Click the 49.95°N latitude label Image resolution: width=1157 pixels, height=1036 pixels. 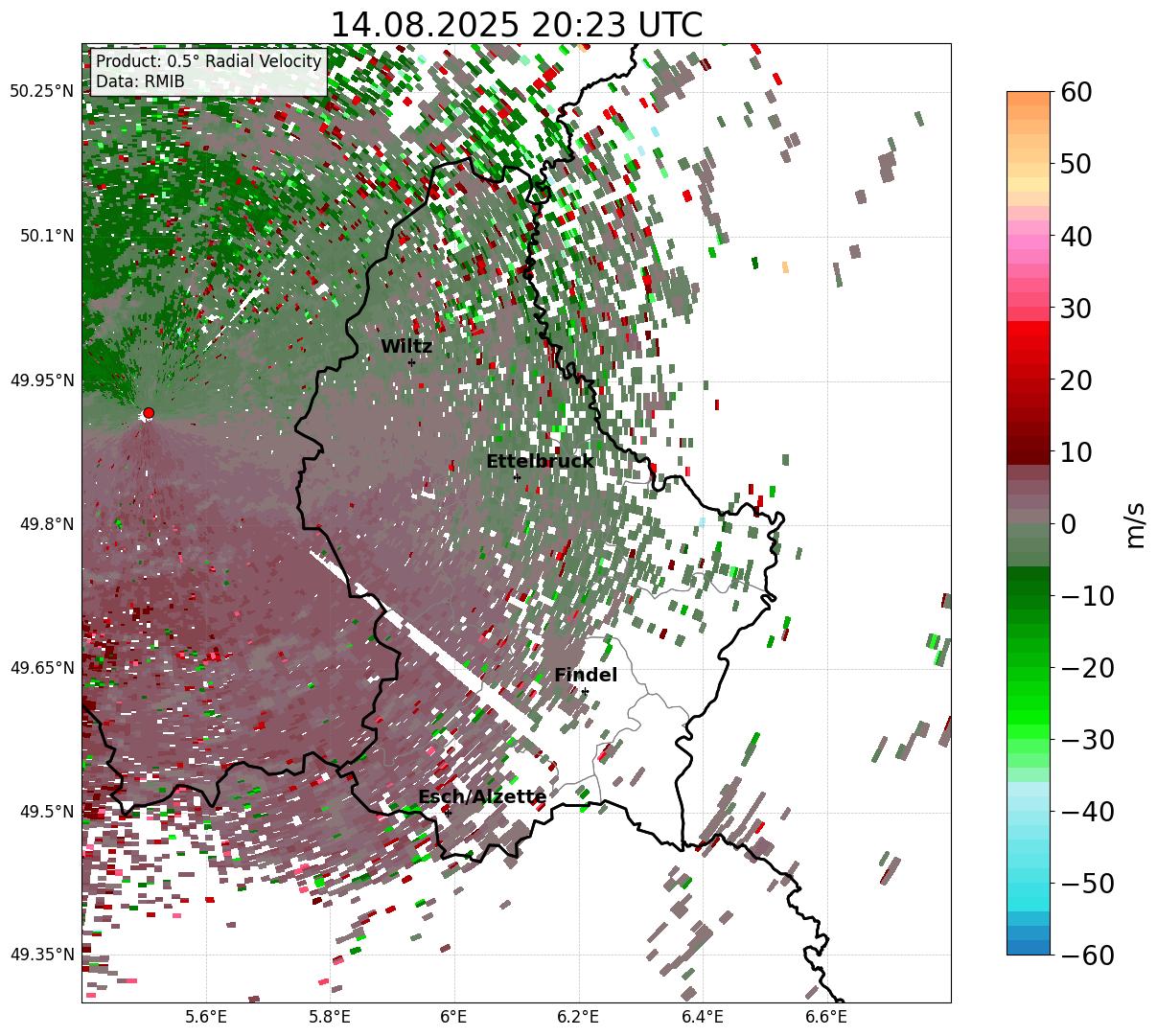[42, 380]
